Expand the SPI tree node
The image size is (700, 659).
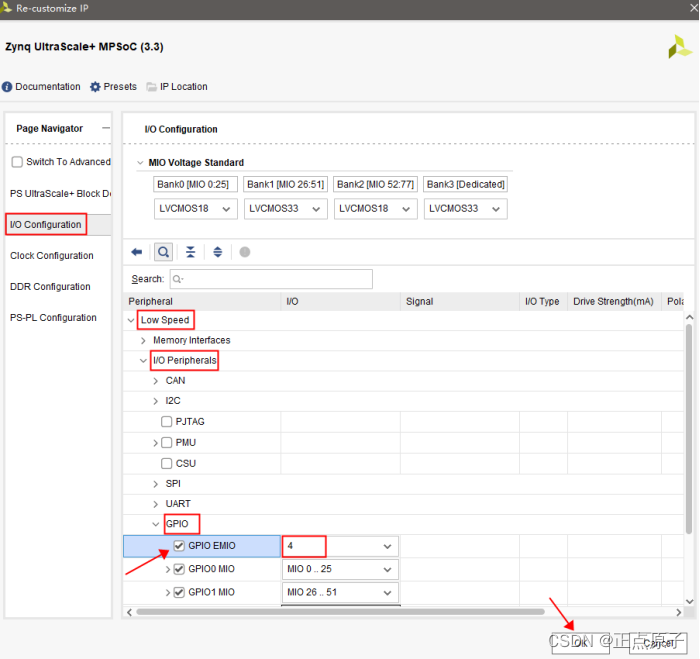tap(155, 484)
